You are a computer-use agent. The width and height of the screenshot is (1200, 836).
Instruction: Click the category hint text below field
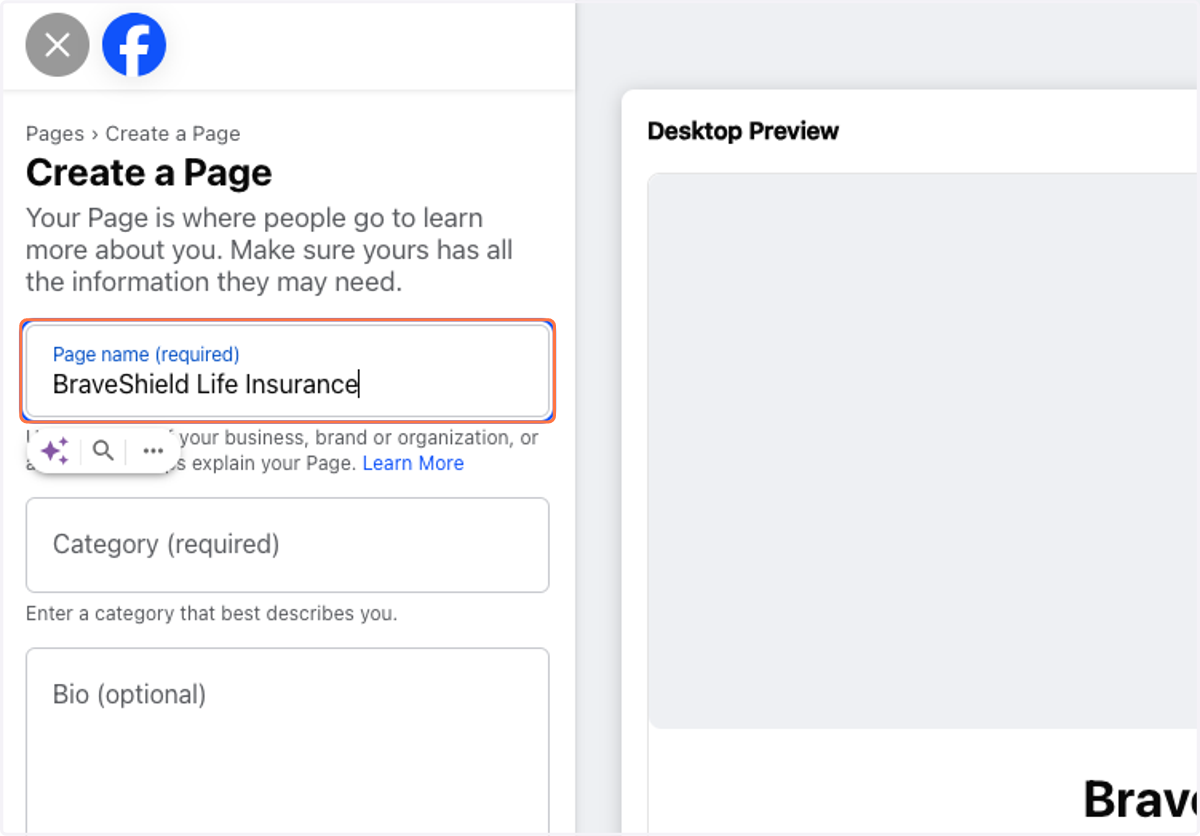pyautogui.click(x=212, y=613)
